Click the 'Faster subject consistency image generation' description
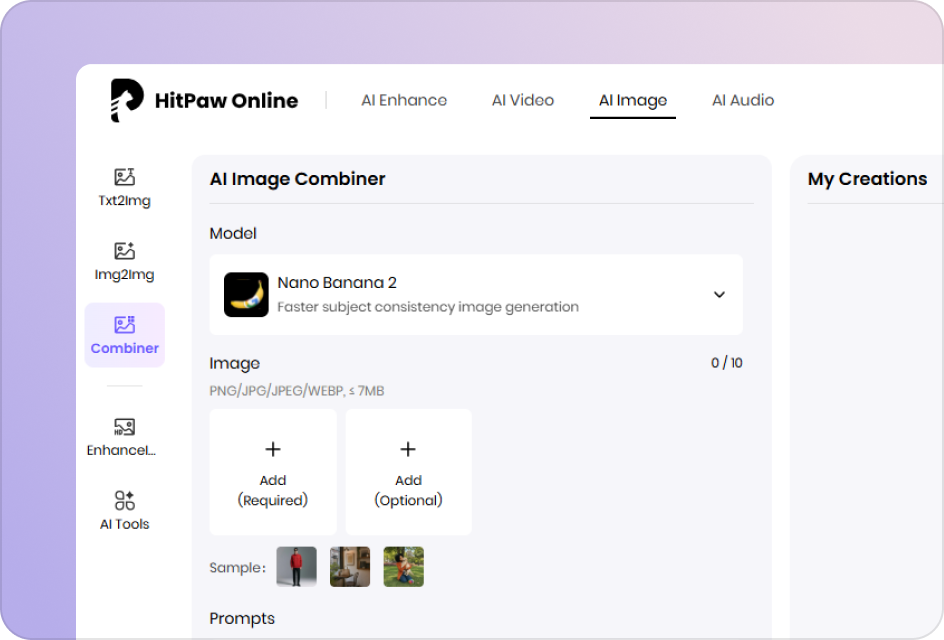Image resolution: width=944 pixels, height=640 pixels. 428,307
